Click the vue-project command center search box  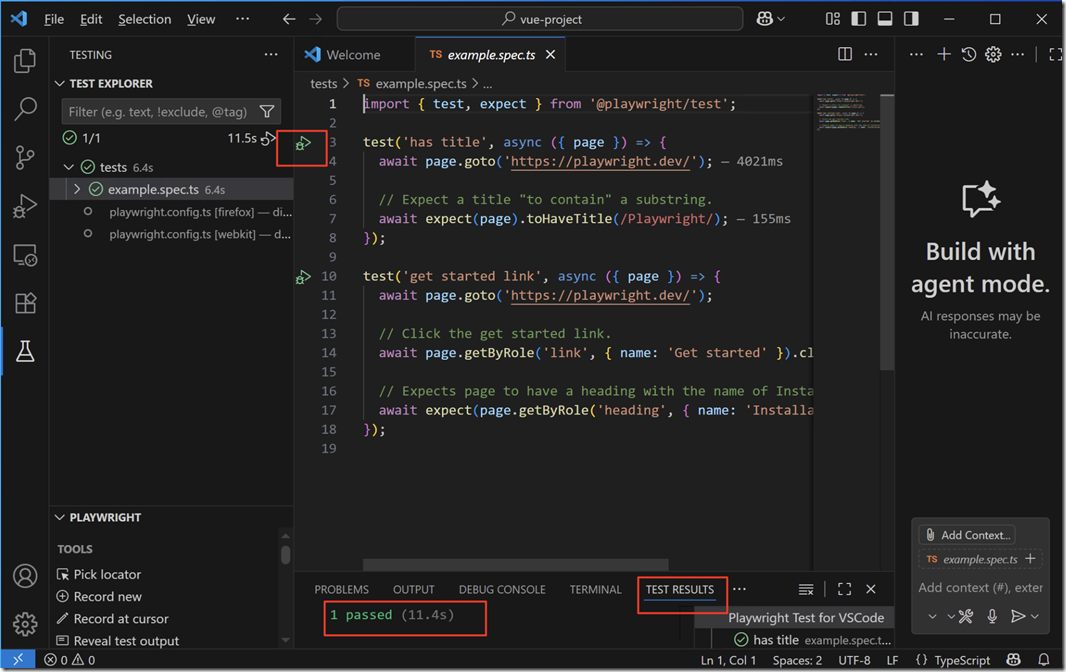(540, 19)
